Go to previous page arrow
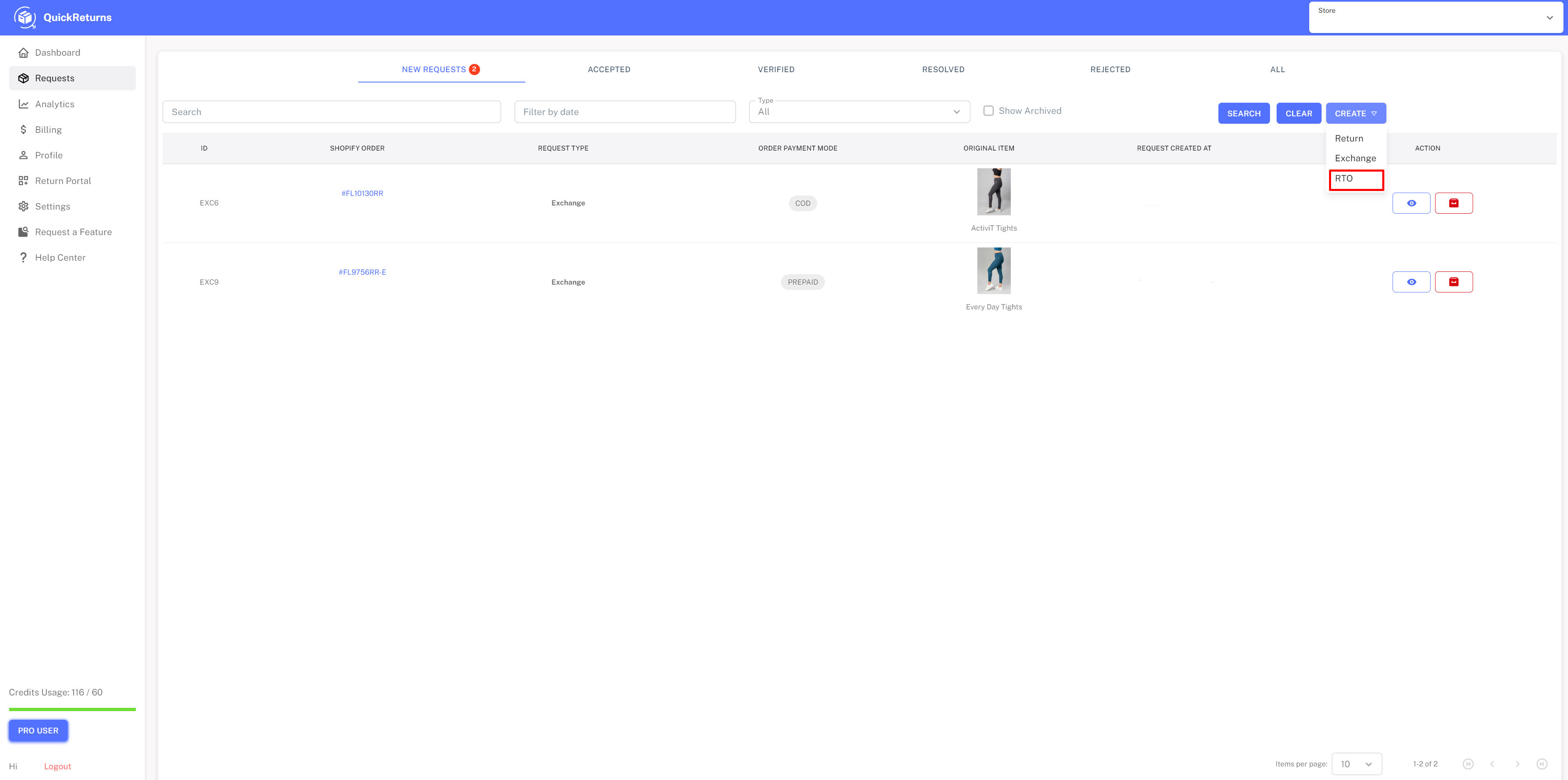The width and height of the screenshot is (1568, 780). (1492, 764)
